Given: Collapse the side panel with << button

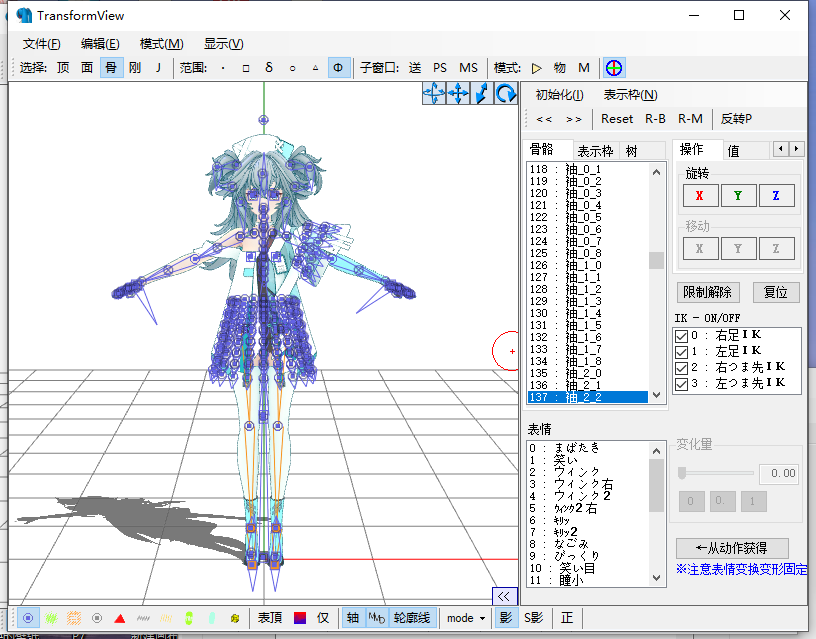Looking at the screenshot, I should (x=504, y=596).
